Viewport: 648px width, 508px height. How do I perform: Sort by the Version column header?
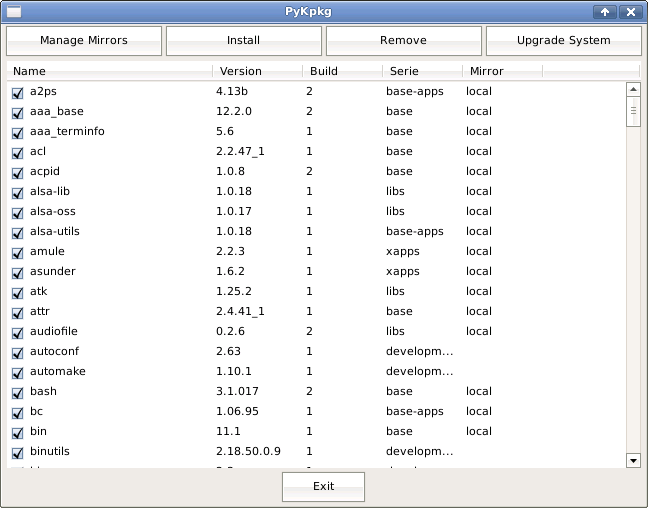point(258,71)
